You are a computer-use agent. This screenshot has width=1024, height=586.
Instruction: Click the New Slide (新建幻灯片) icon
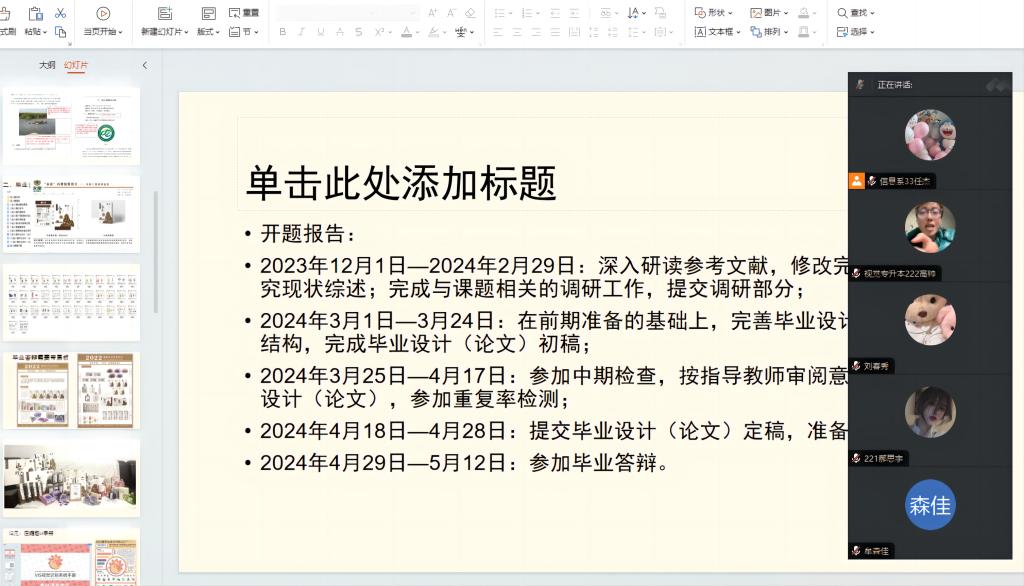(x=165, y=14)
